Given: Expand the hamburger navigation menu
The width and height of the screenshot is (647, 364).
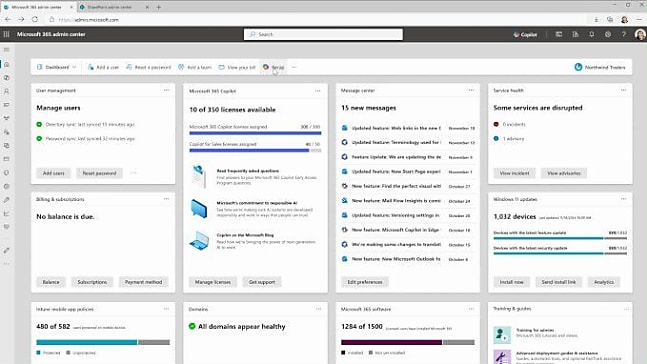Looking at the screenshot, I should pyautogui.click(x=7, y=50).
